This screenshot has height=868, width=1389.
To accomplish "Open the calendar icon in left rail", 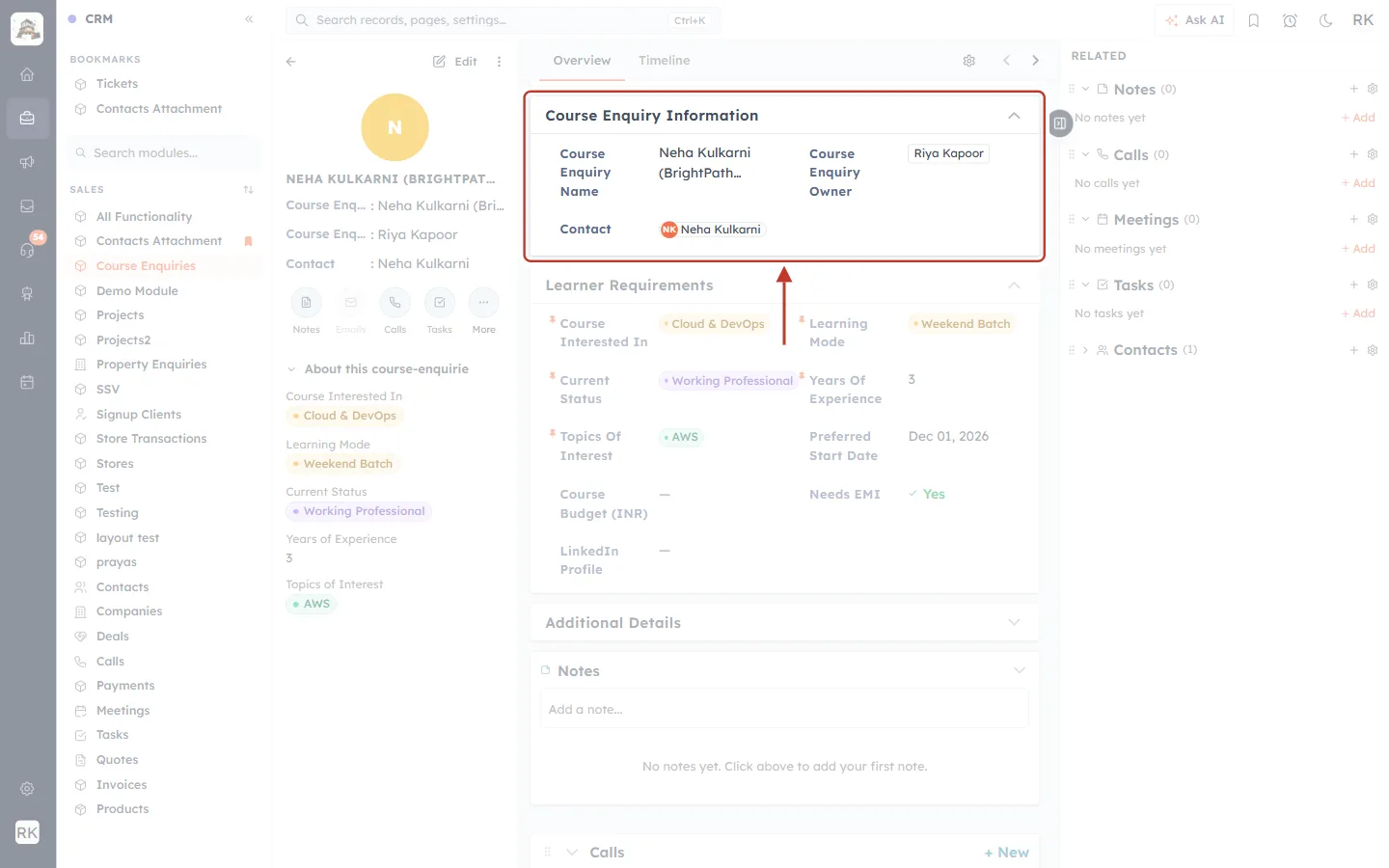I will click(27, 382).
